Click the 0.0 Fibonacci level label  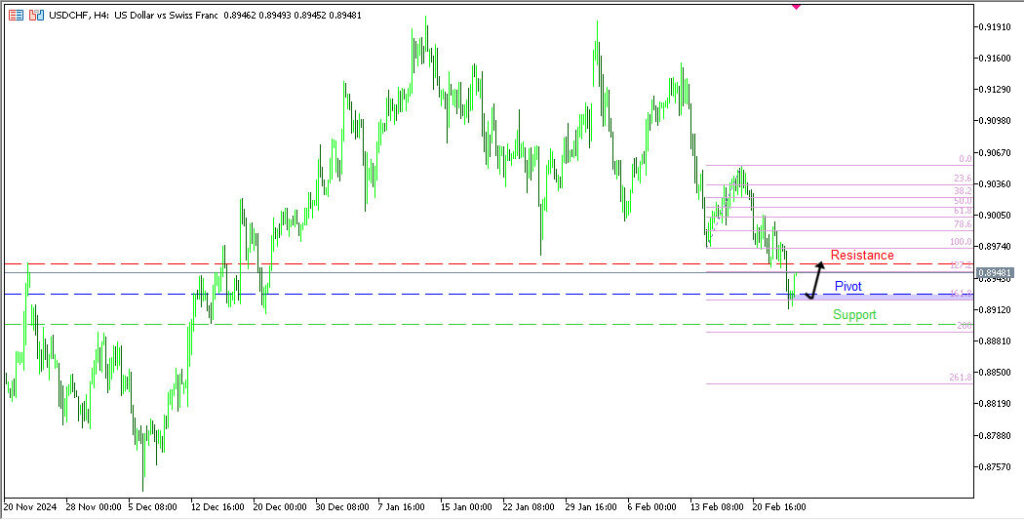click(x=964, y=159)
